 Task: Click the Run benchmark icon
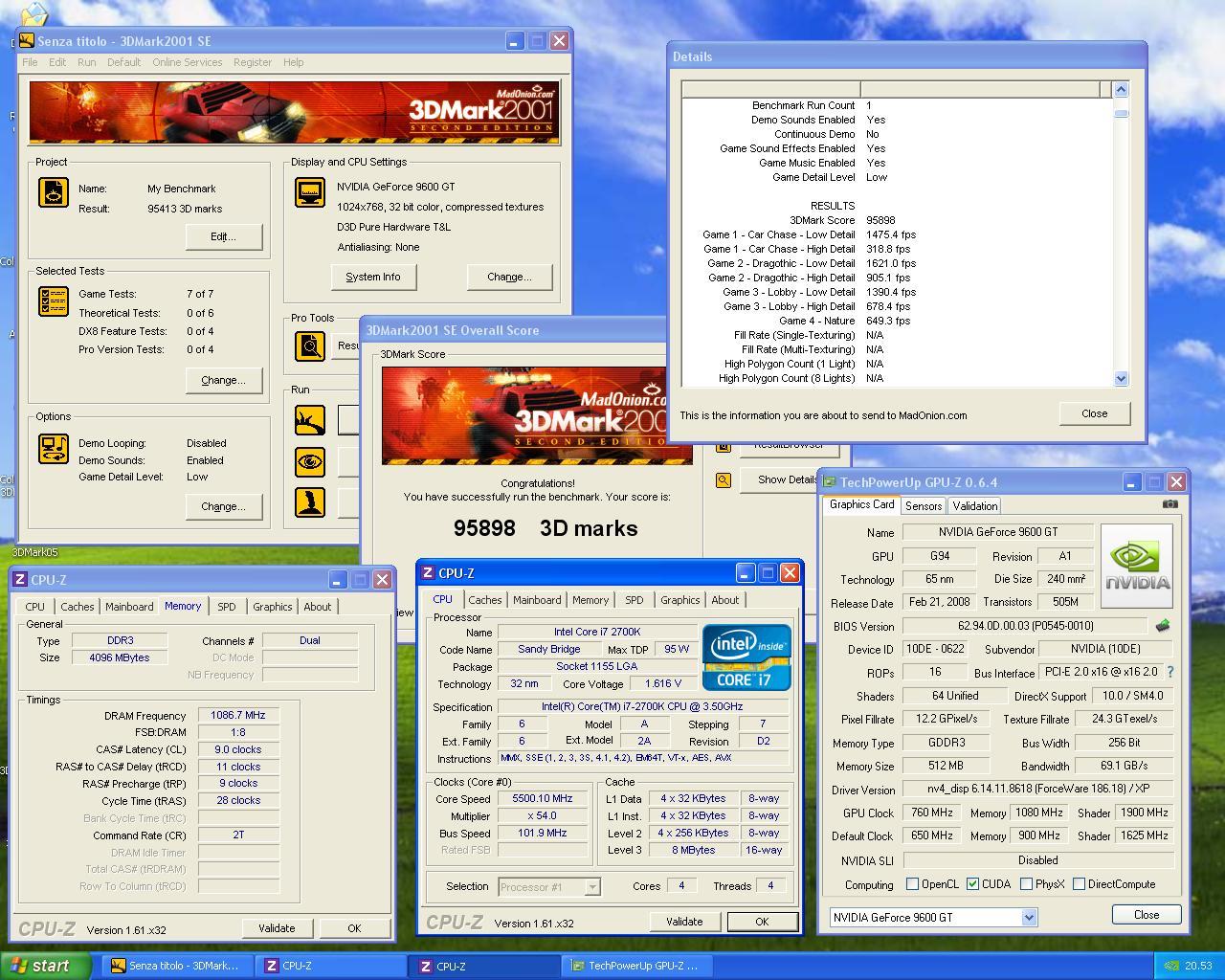tap(310, 419)
